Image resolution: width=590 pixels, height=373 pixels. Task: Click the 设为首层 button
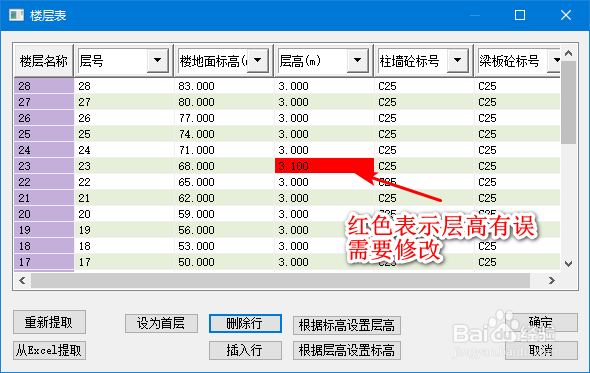tap(161, 323)
